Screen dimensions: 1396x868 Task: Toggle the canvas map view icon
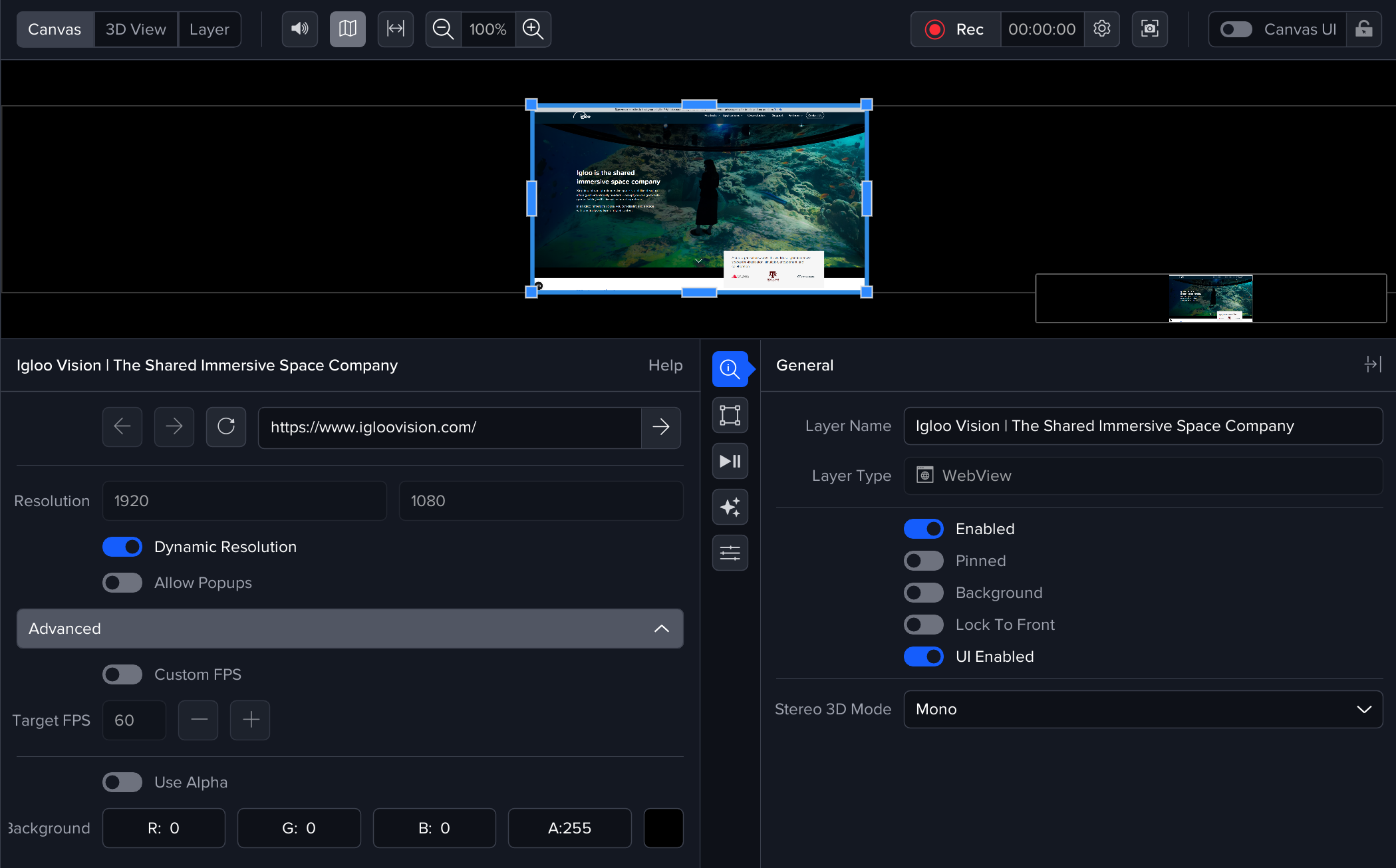point(347,29)
